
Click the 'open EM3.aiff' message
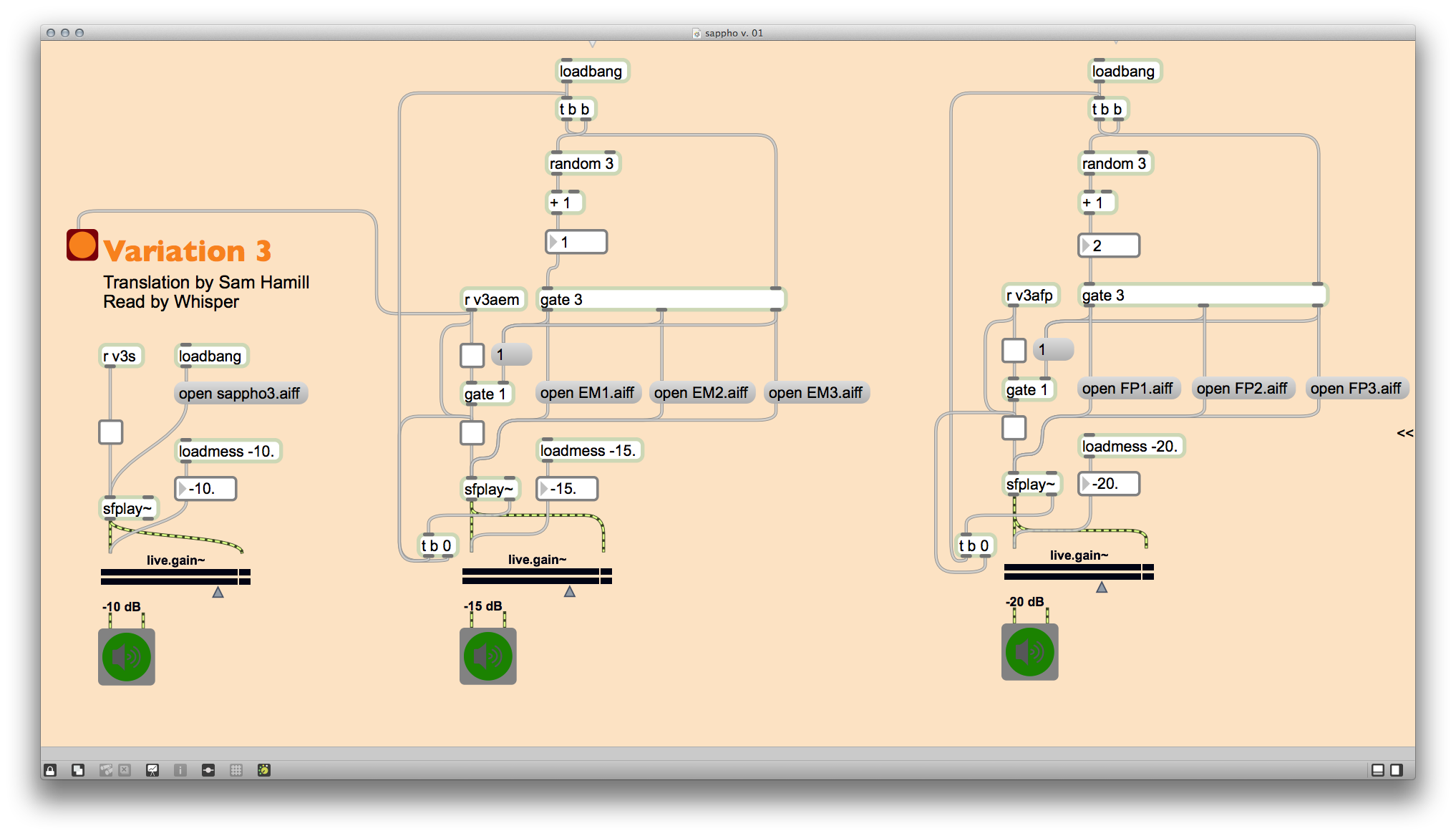tap(816, 393)
